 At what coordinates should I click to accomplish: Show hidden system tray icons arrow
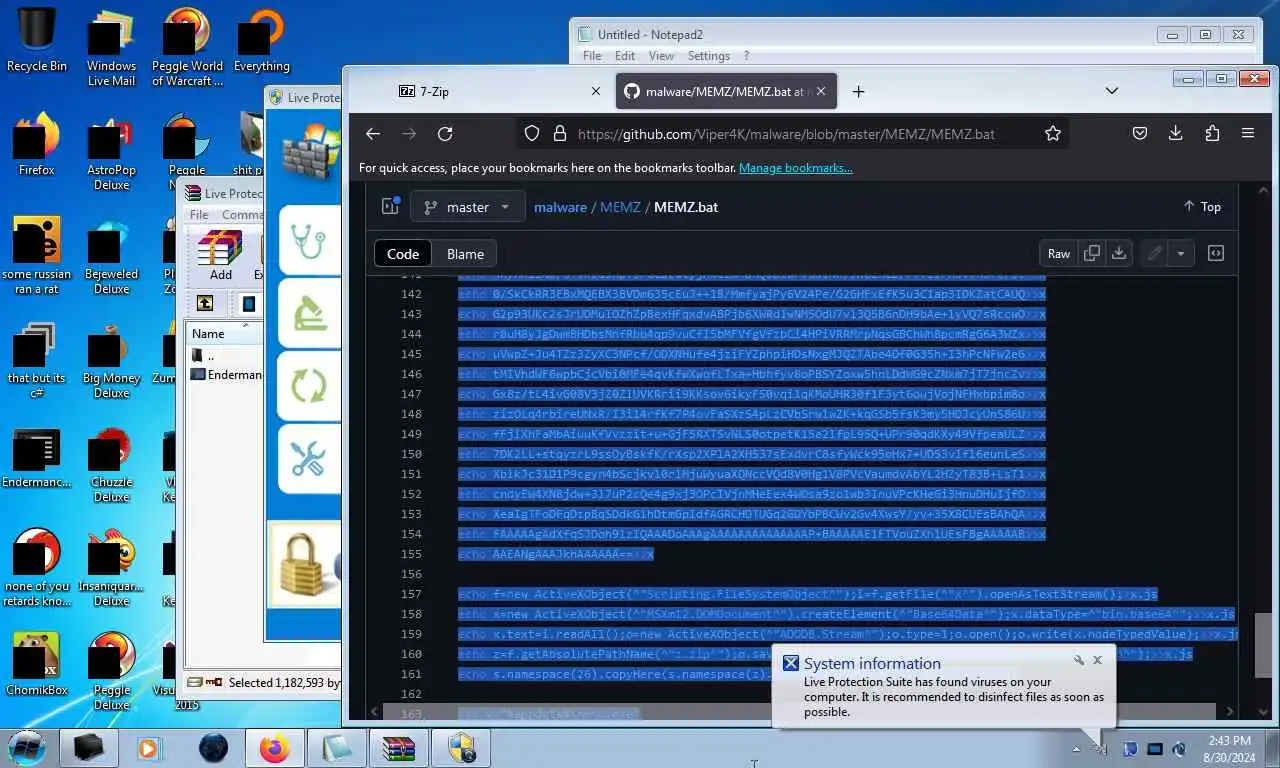1076,748
